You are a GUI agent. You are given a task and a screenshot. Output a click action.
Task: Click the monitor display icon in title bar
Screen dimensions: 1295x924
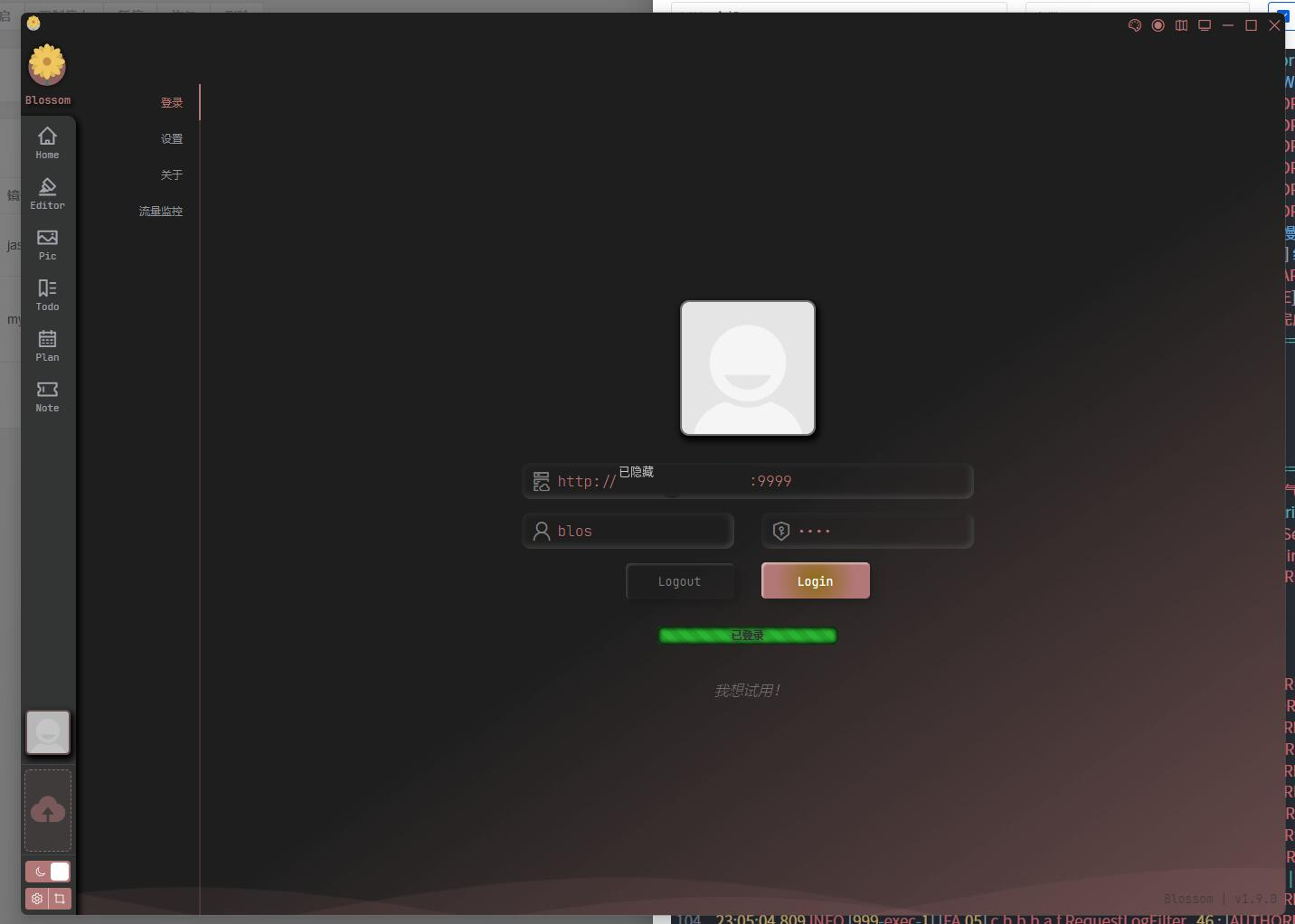pyautogui.click(x=1205, y=25)
